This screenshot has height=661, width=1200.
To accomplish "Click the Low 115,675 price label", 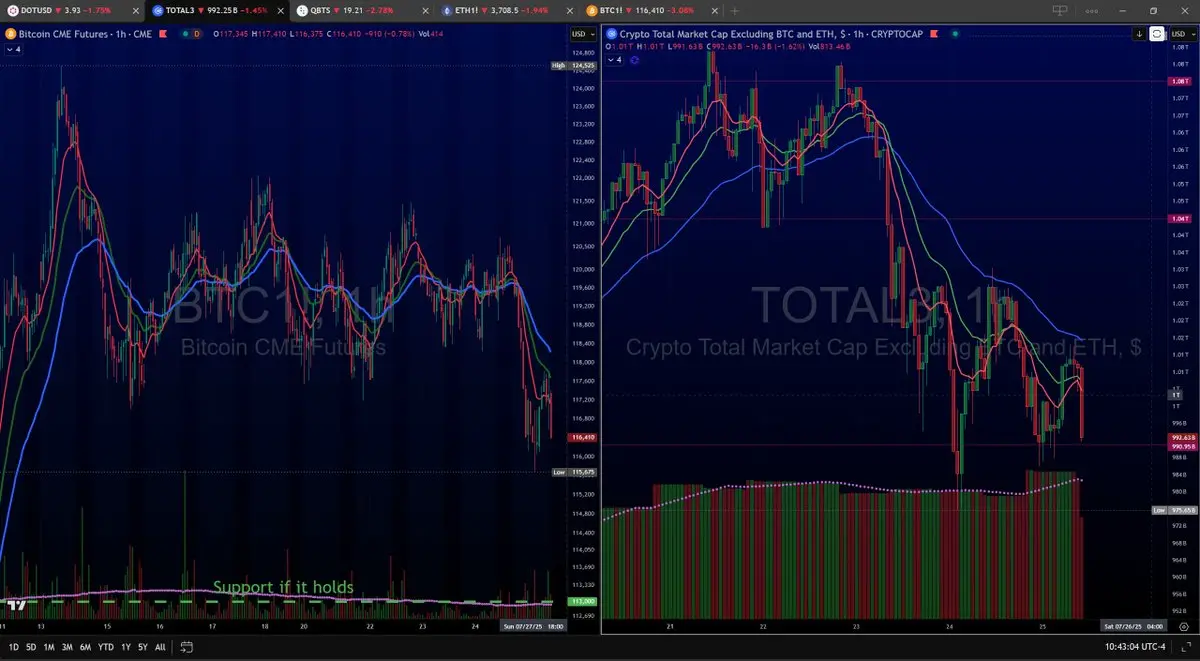I will click(x=573, y=471).
